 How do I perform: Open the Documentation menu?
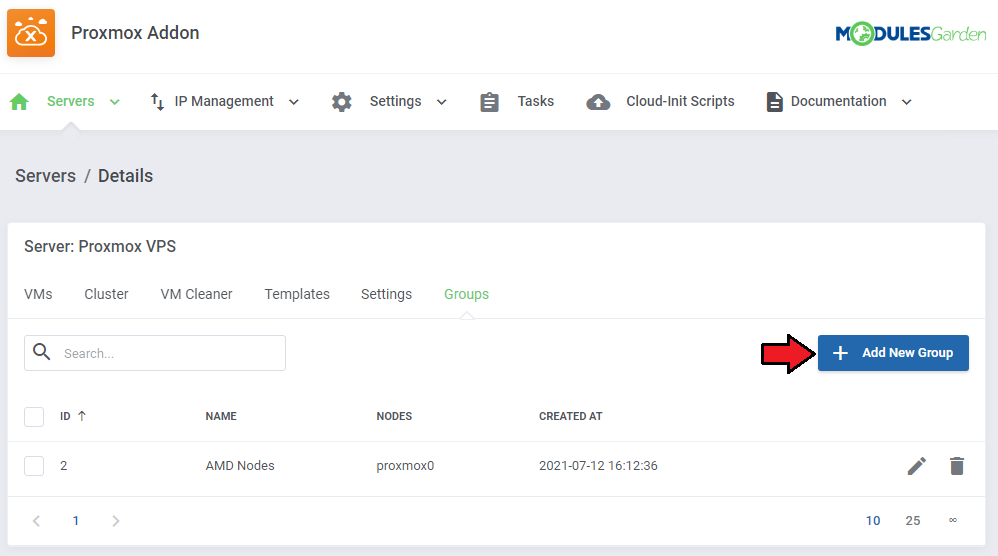[x=838, y=101]
